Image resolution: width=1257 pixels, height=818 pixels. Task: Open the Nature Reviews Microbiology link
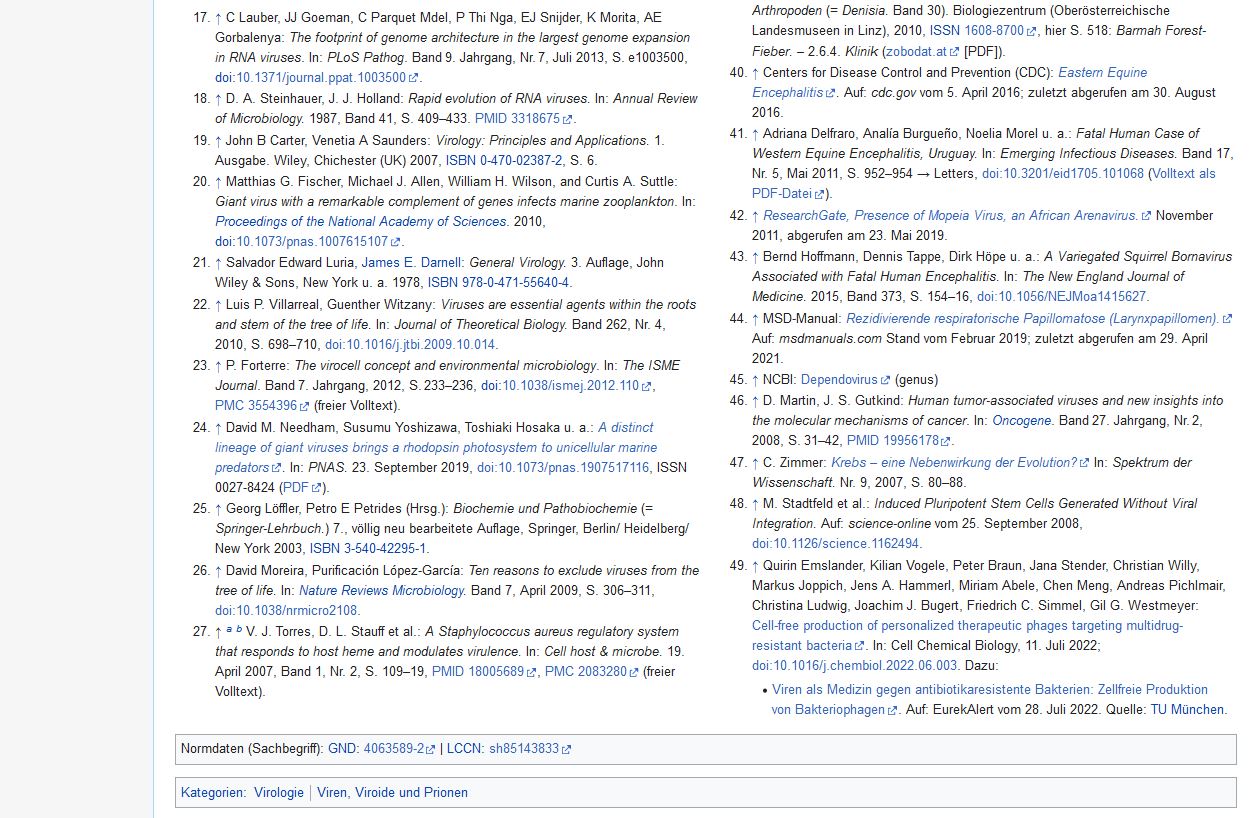(x=381, y=591)
